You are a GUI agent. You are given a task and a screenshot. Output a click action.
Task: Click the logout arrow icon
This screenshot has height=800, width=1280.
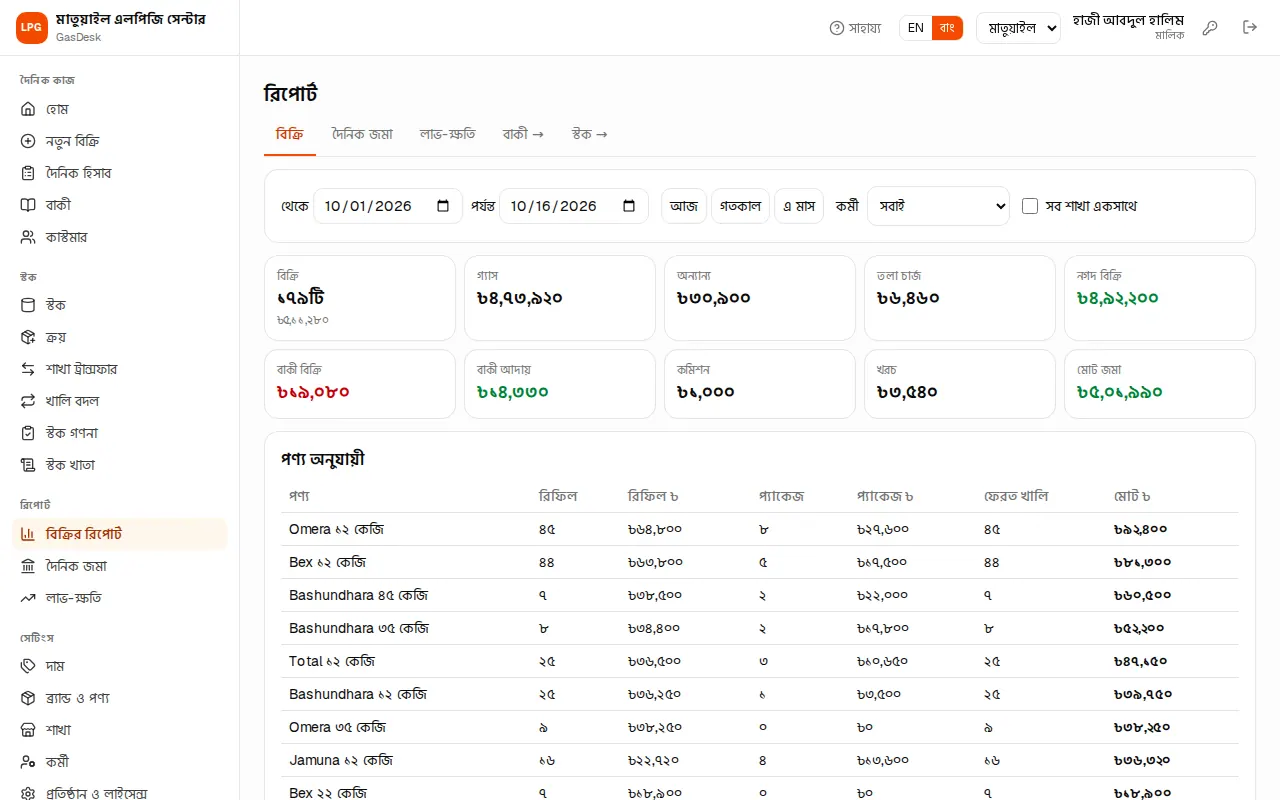click(1250, 28)
